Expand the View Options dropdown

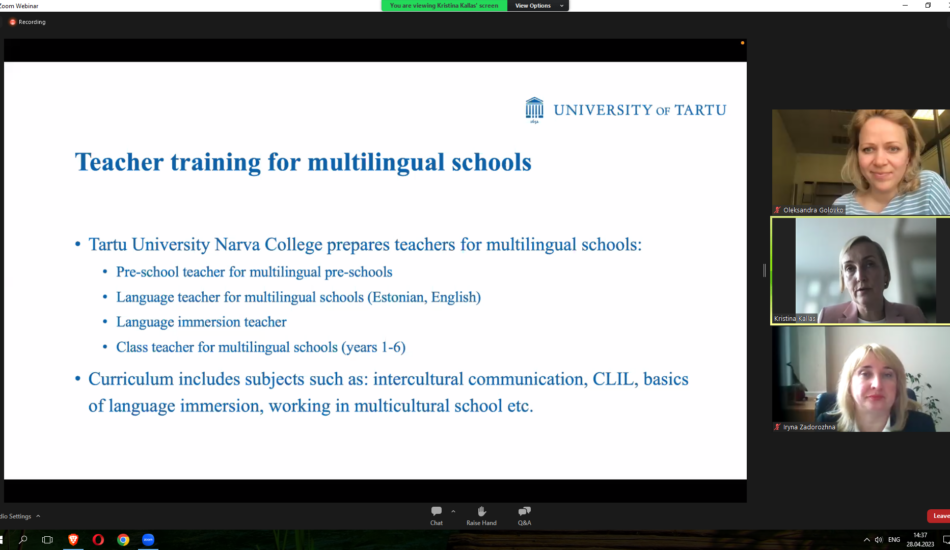(x=536, y=6)
